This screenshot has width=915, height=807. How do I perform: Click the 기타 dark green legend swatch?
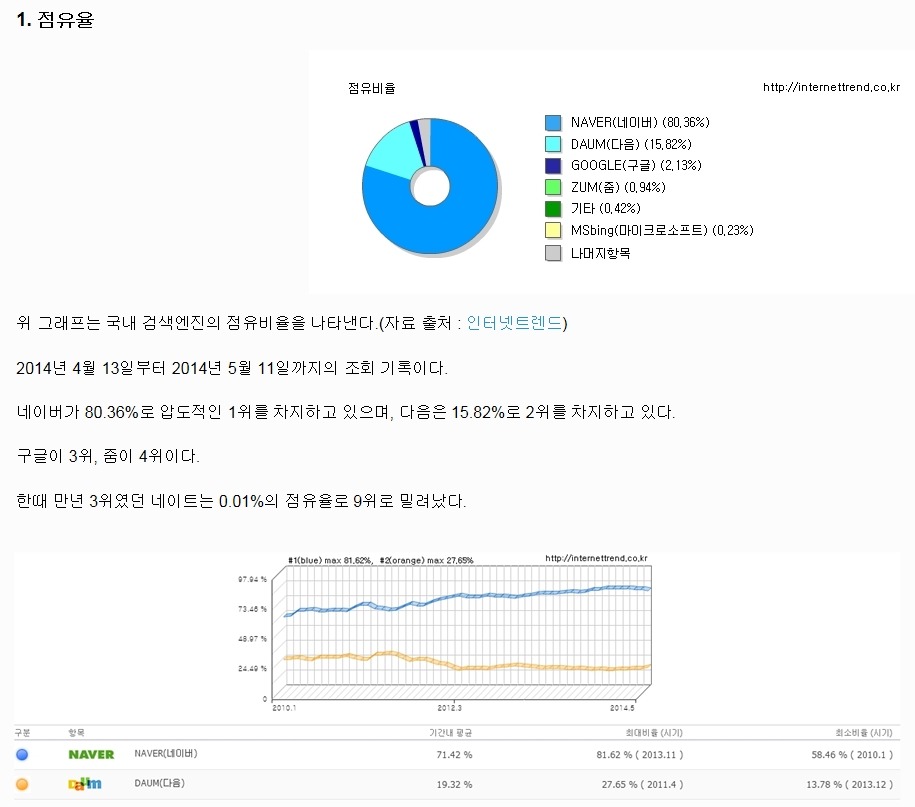pyautogui.click(x=553, y=208)
